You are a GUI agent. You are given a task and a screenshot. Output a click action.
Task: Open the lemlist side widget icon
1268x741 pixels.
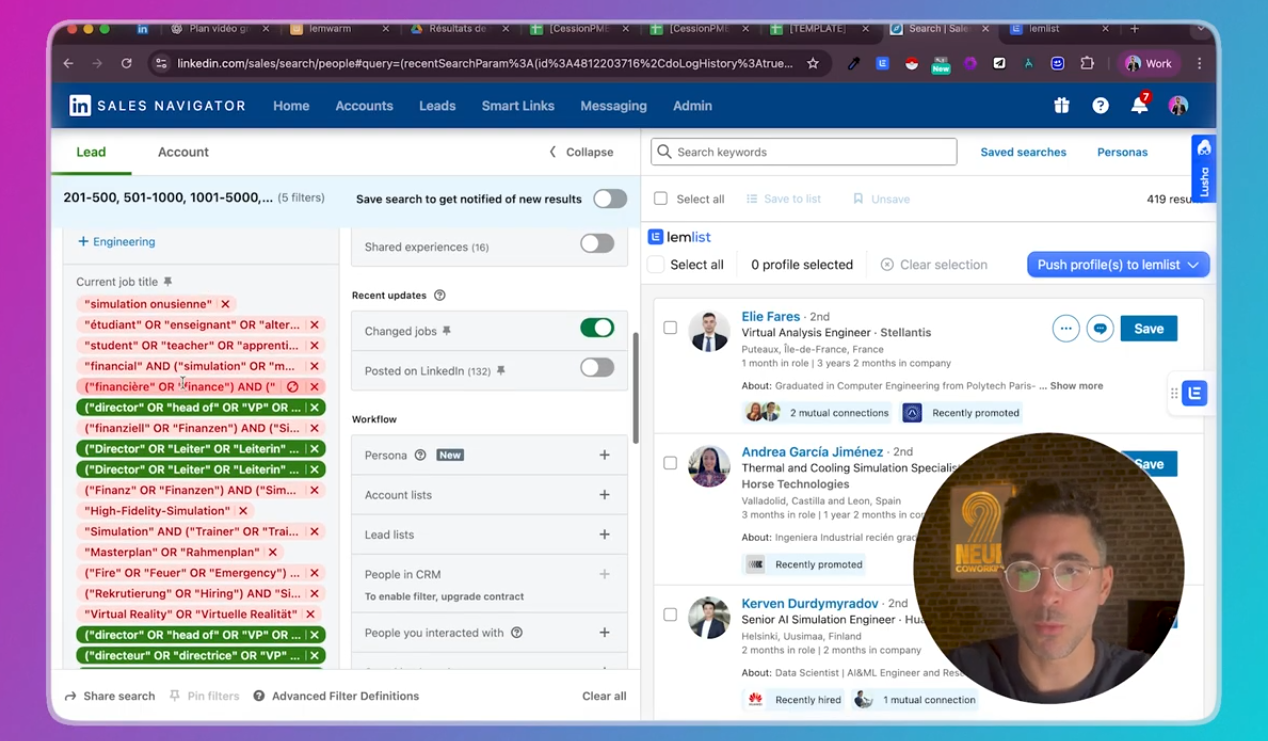[x=1195, y=394]
